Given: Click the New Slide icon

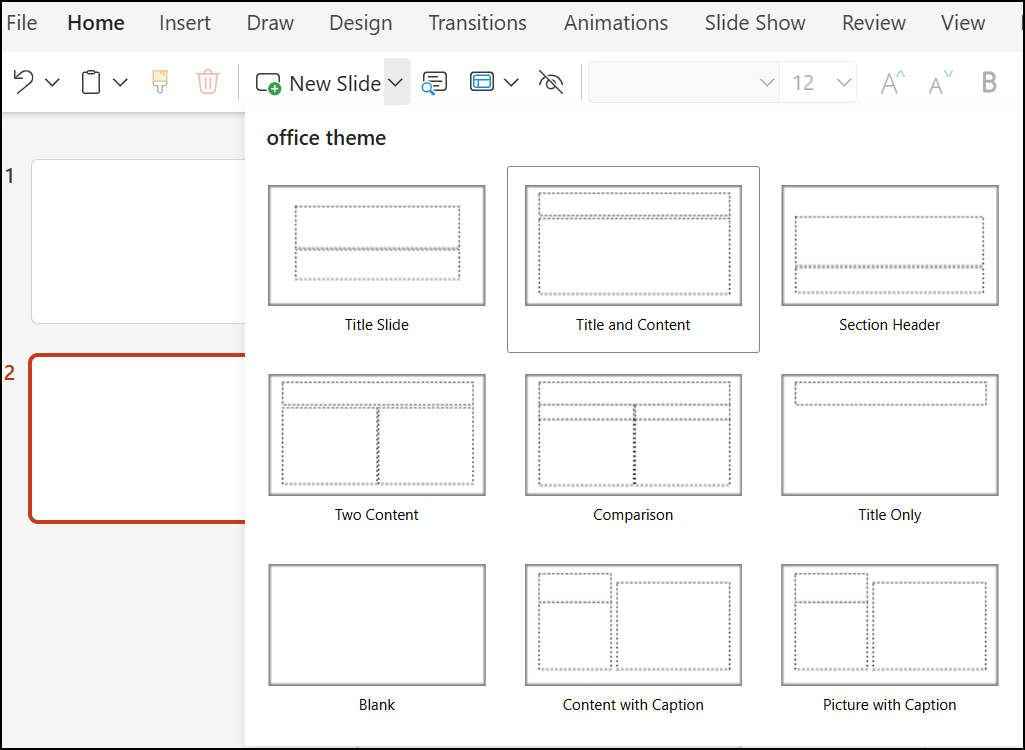Looking at the screenshot, I should click(x=267, y=82).
